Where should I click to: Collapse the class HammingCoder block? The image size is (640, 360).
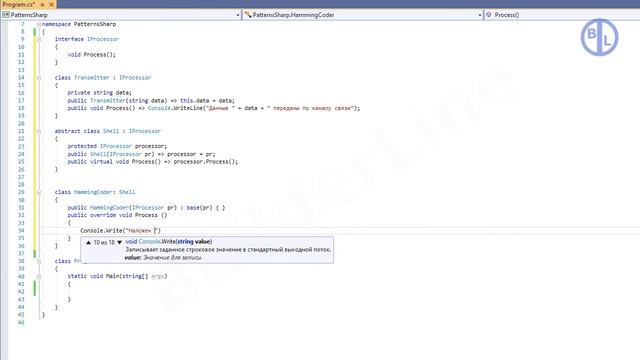[x=39, y=192]
